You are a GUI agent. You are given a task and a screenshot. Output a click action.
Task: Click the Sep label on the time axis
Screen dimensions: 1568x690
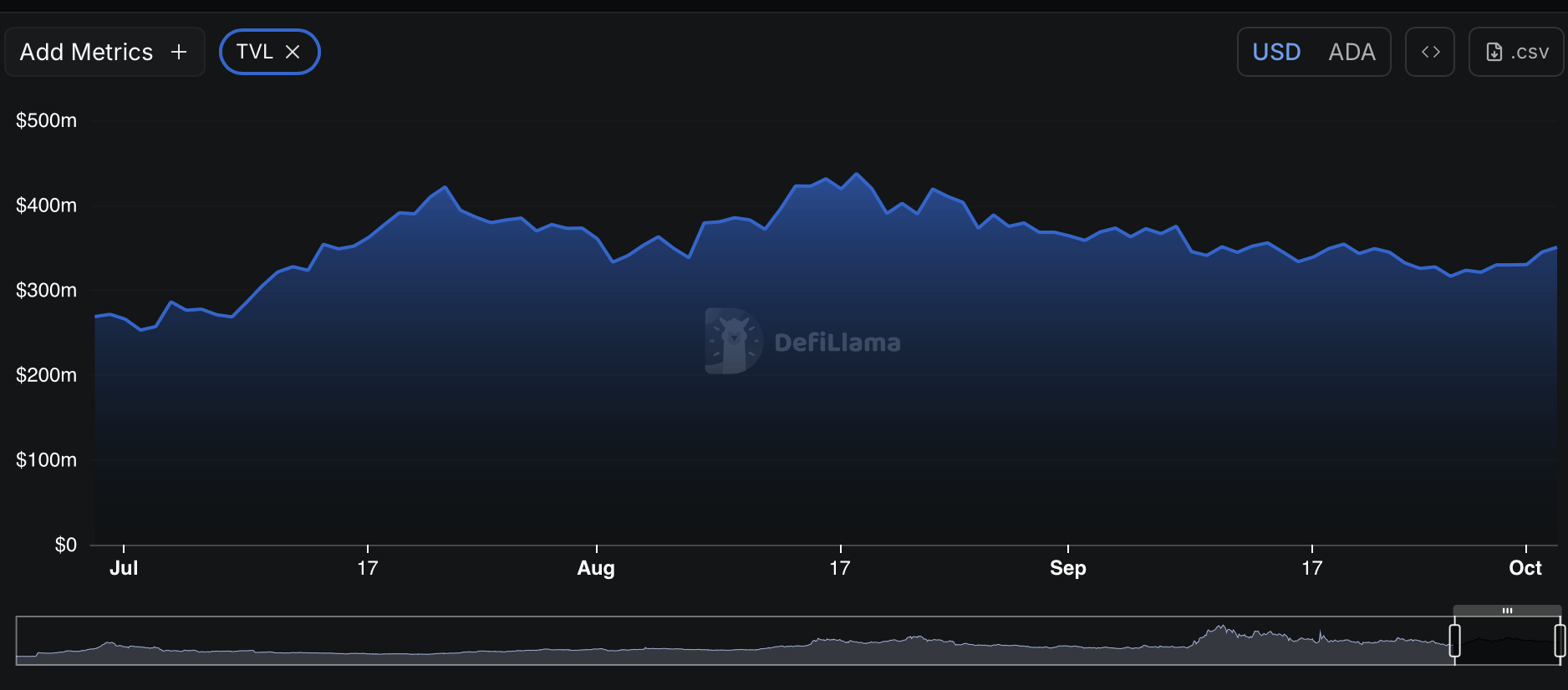pyautogui.click(x=1067, y=568)
